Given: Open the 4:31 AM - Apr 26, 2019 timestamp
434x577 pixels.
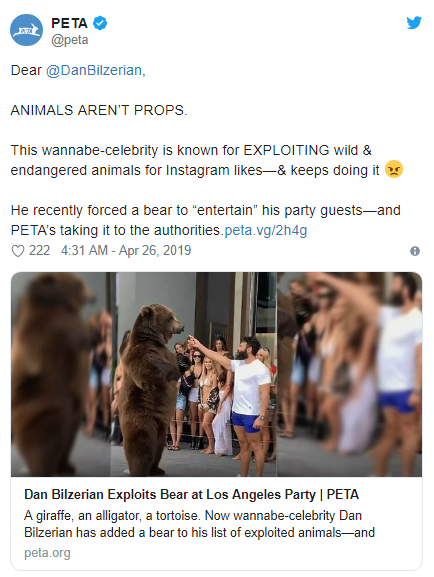Looking at the screenshot, I should 126,251.
